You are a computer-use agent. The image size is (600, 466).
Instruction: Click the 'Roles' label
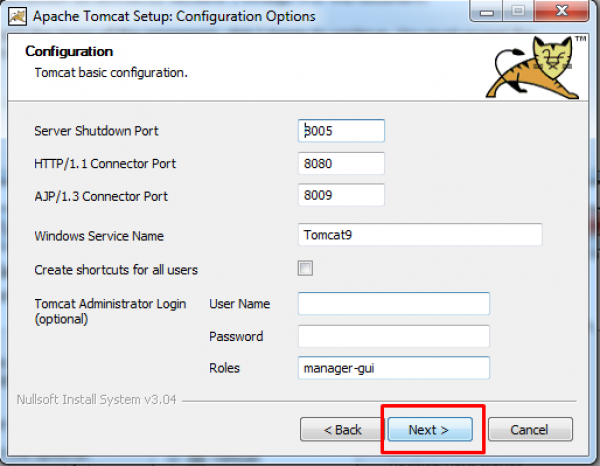224,368
